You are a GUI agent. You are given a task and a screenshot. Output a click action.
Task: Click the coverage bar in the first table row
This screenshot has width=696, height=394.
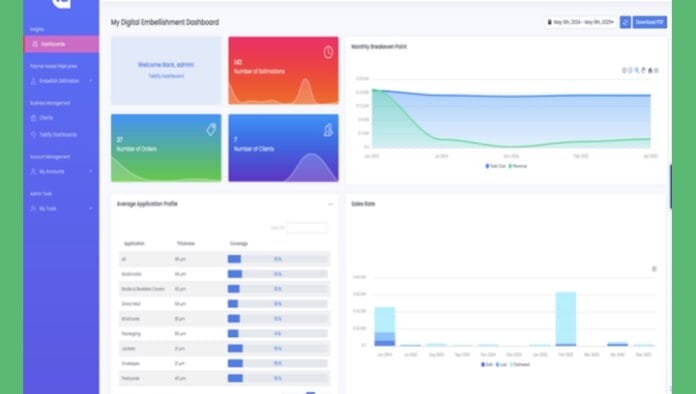click(x=278, y=259)
